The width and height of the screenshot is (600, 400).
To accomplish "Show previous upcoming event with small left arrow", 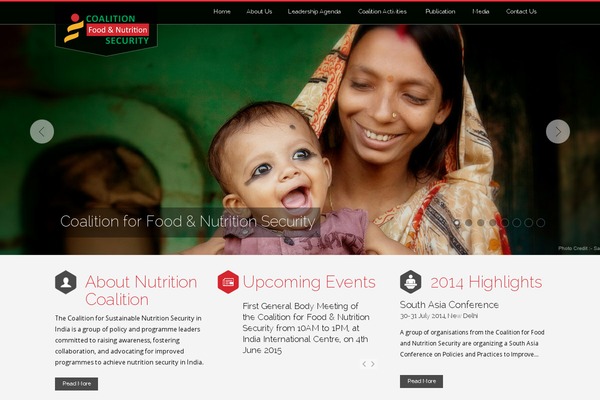I will (x=364, y=364).
